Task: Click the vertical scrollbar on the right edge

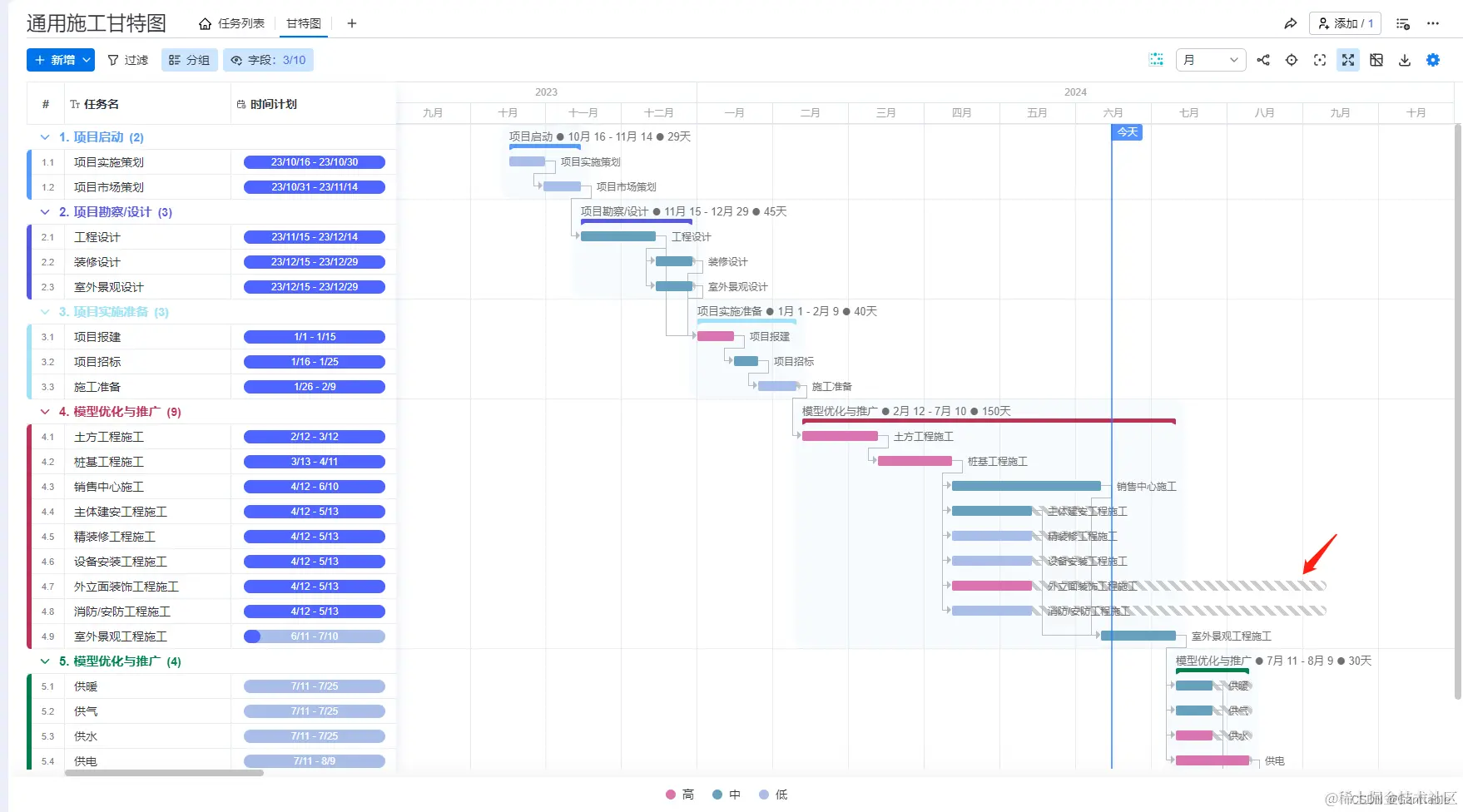Action: click(1457, 412)
